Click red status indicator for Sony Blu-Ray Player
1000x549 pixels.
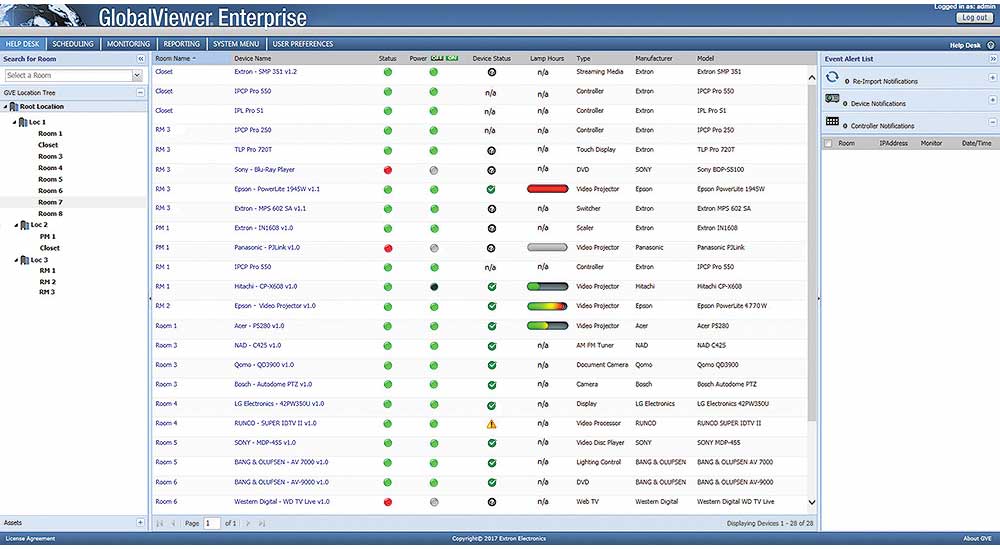point(388,170)
